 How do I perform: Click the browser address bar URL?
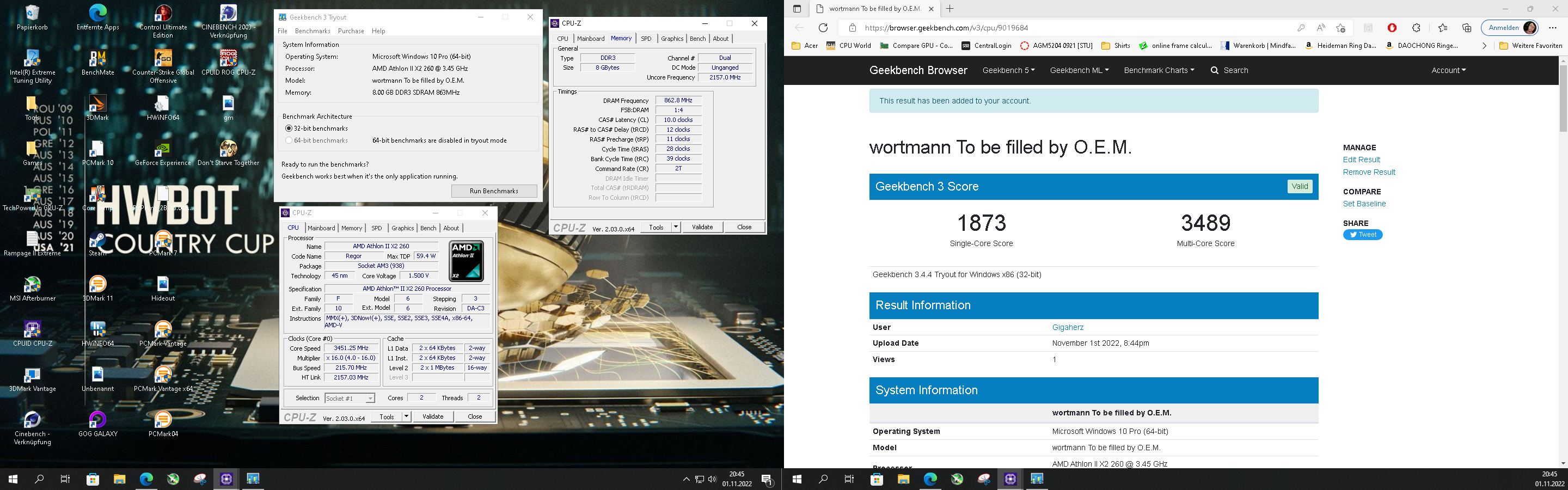(946, 28)
